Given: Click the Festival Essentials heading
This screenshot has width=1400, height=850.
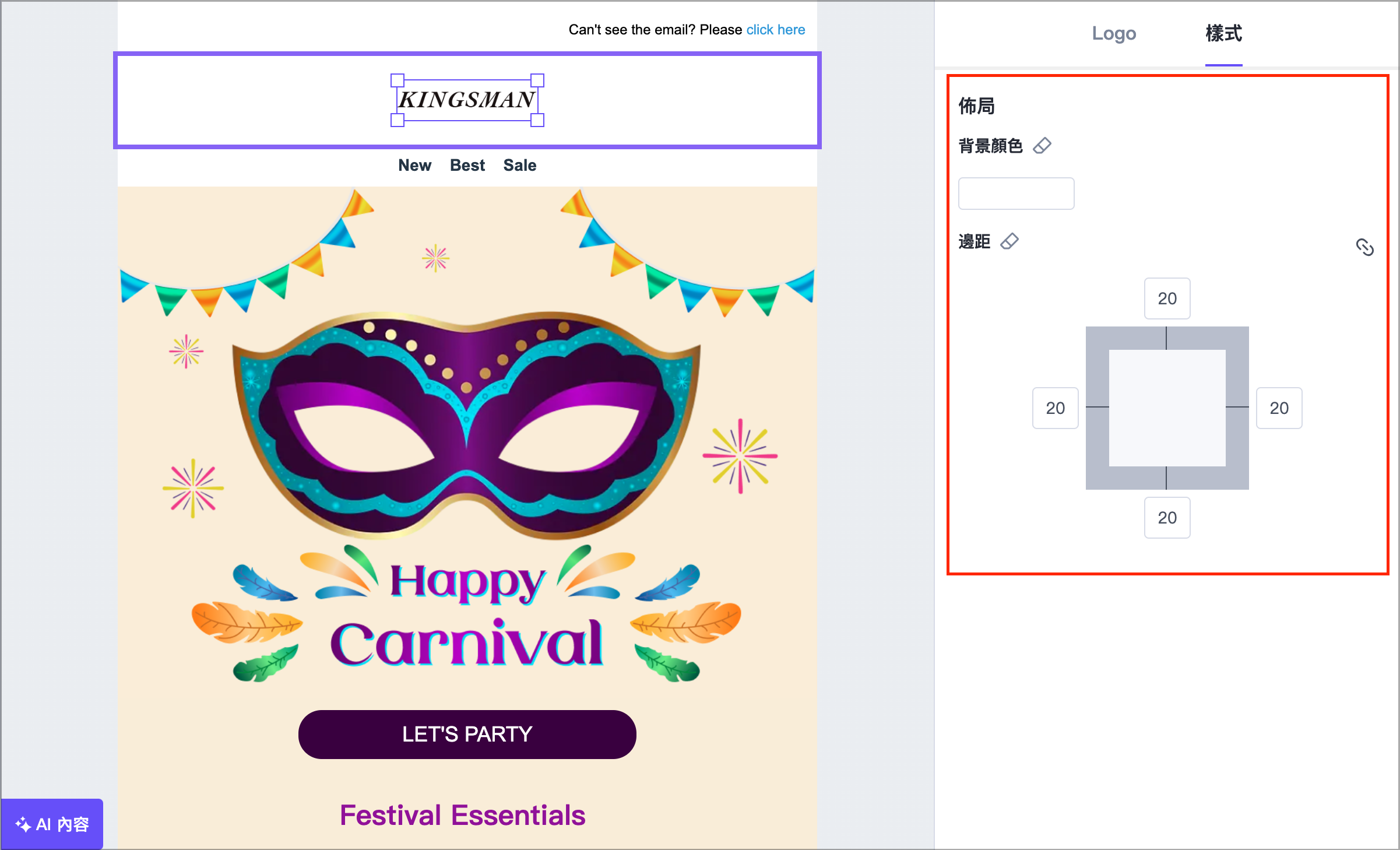Looking at the screenshot, I should click(x=462, y=815).
